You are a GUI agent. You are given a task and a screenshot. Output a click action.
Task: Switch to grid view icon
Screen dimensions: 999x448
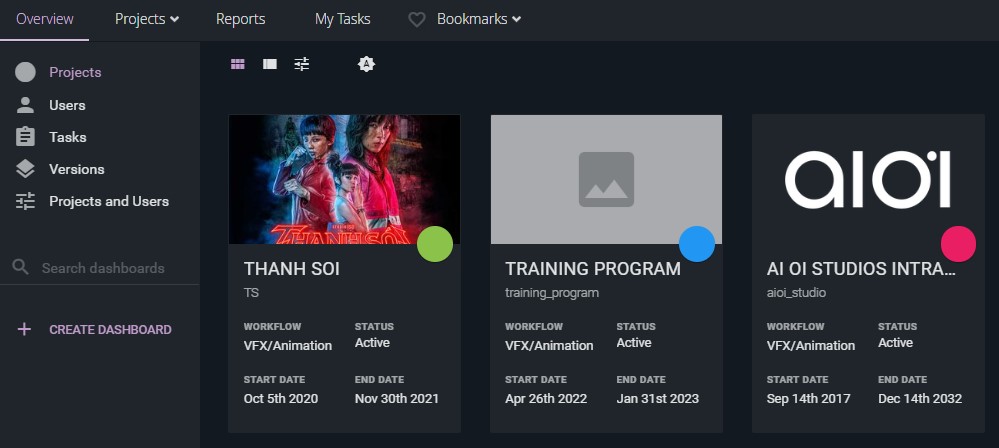tap(238, 64)
